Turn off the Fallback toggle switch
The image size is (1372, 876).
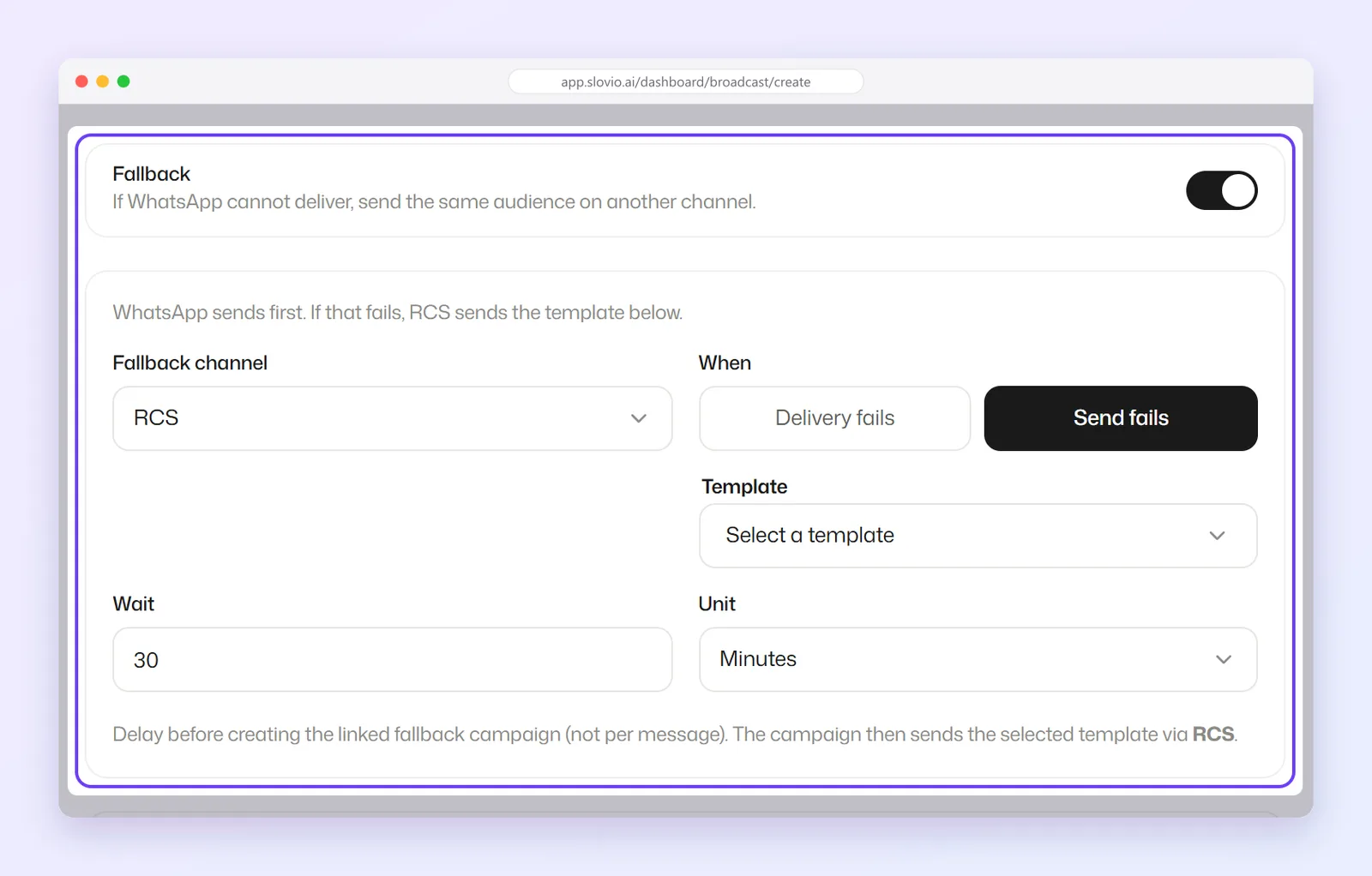tap(1221, 190)
